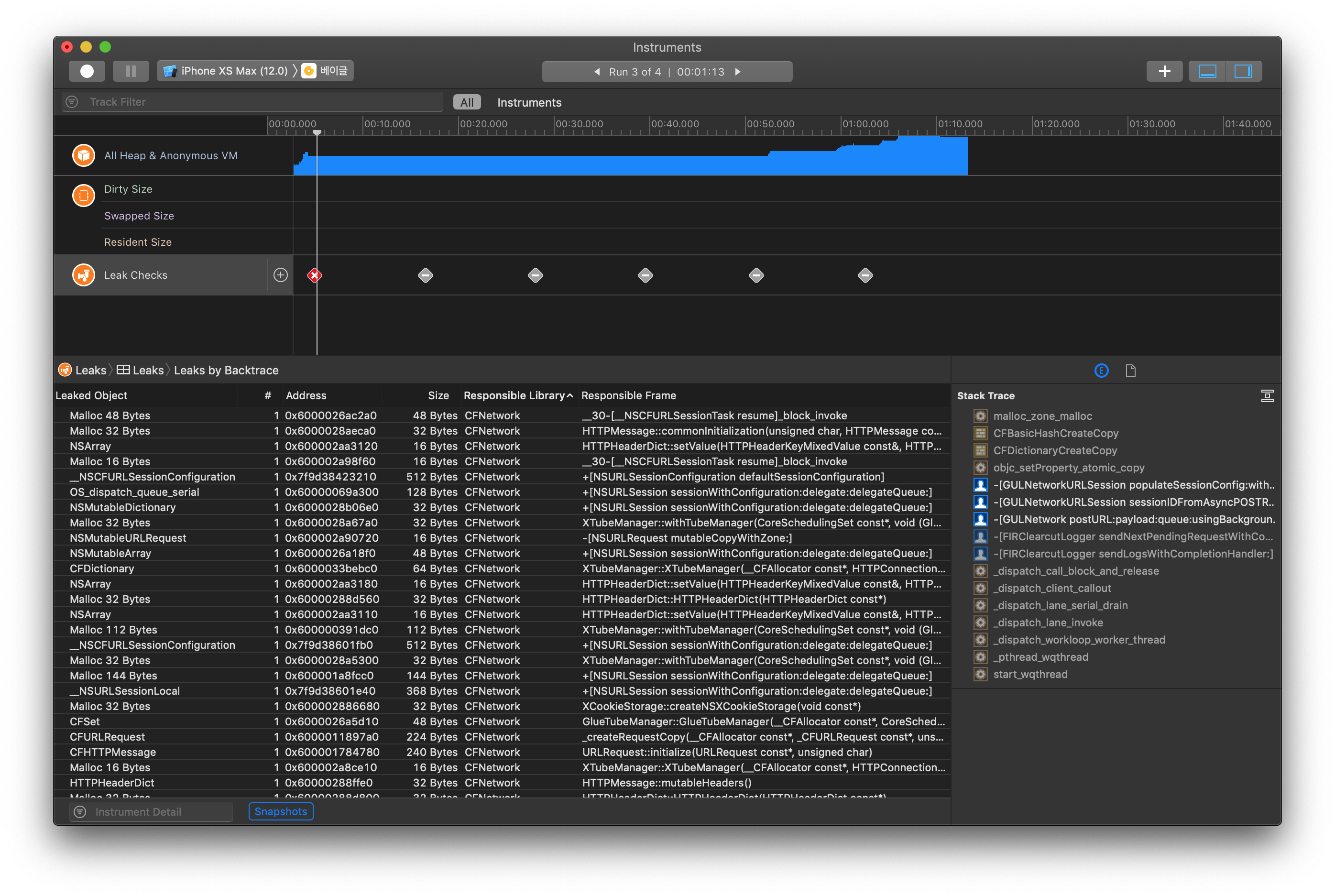Select the Instruments filter tab
The width and height of the screenshot is (1335, 896).
[529, 102]
